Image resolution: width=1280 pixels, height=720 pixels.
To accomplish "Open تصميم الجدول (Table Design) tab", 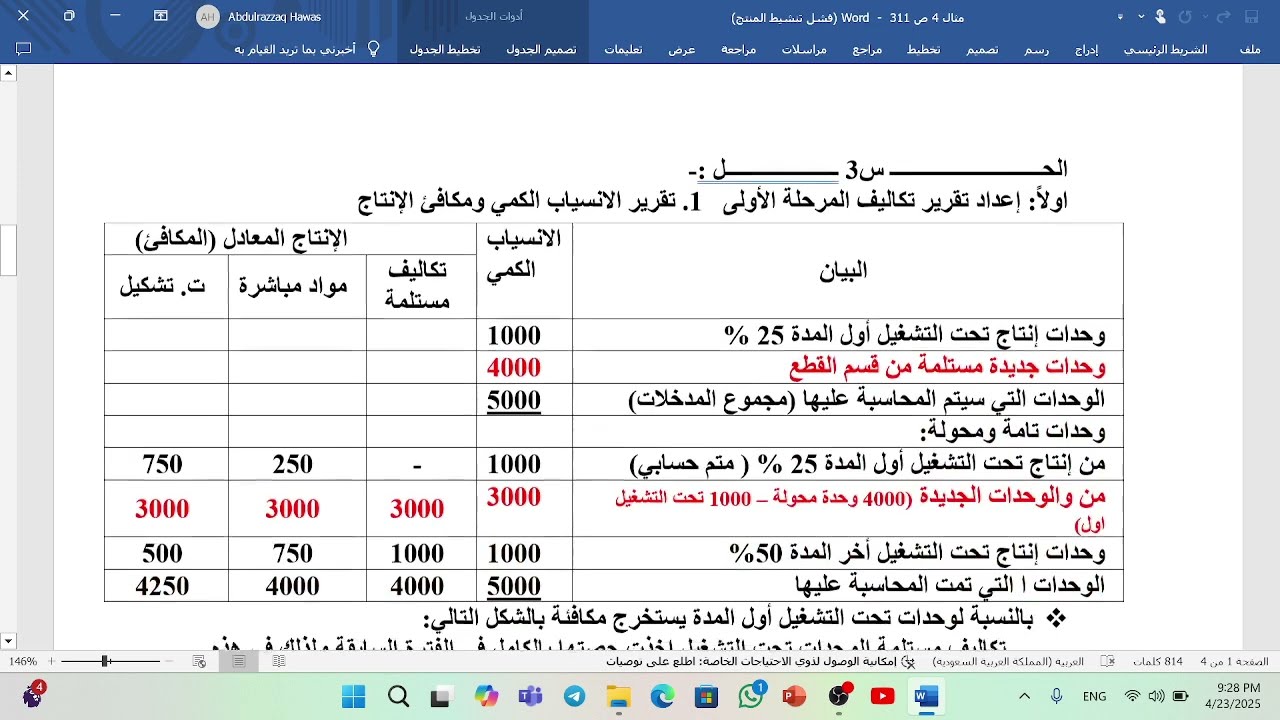I will pyautogui.click(x=541, y=49).
